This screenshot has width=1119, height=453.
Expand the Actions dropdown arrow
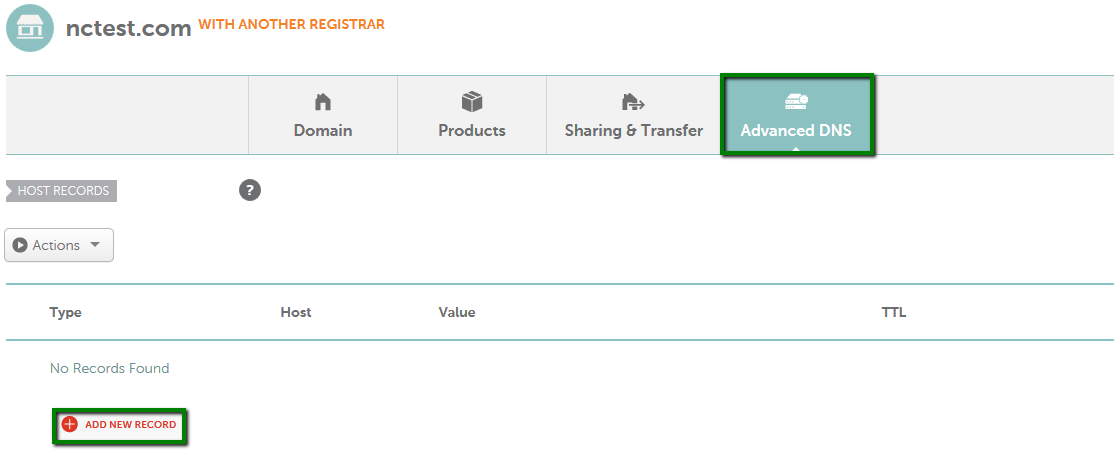tap(95, 245)
